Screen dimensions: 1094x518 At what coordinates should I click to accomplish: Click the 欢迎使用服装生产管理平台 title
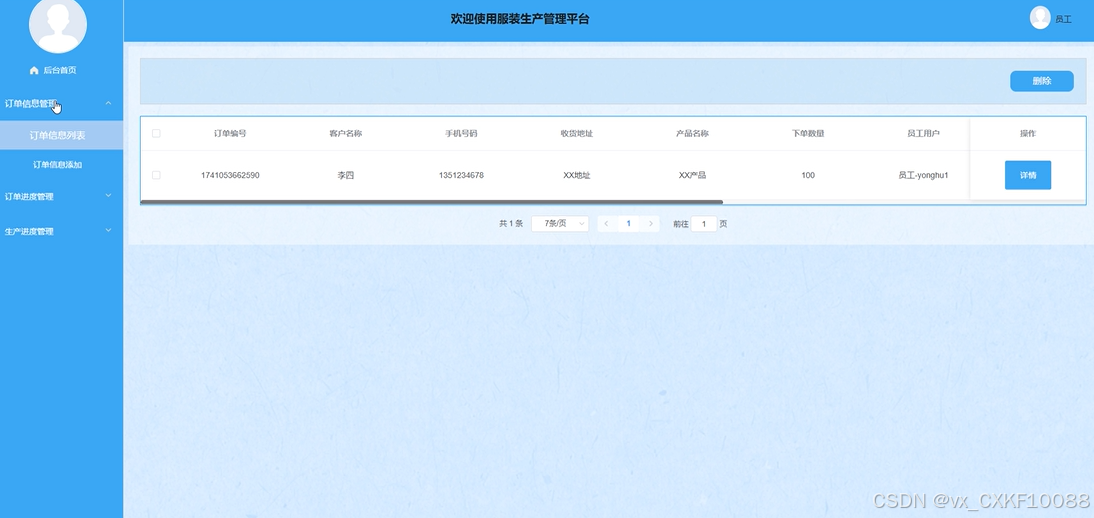[520, 19]
